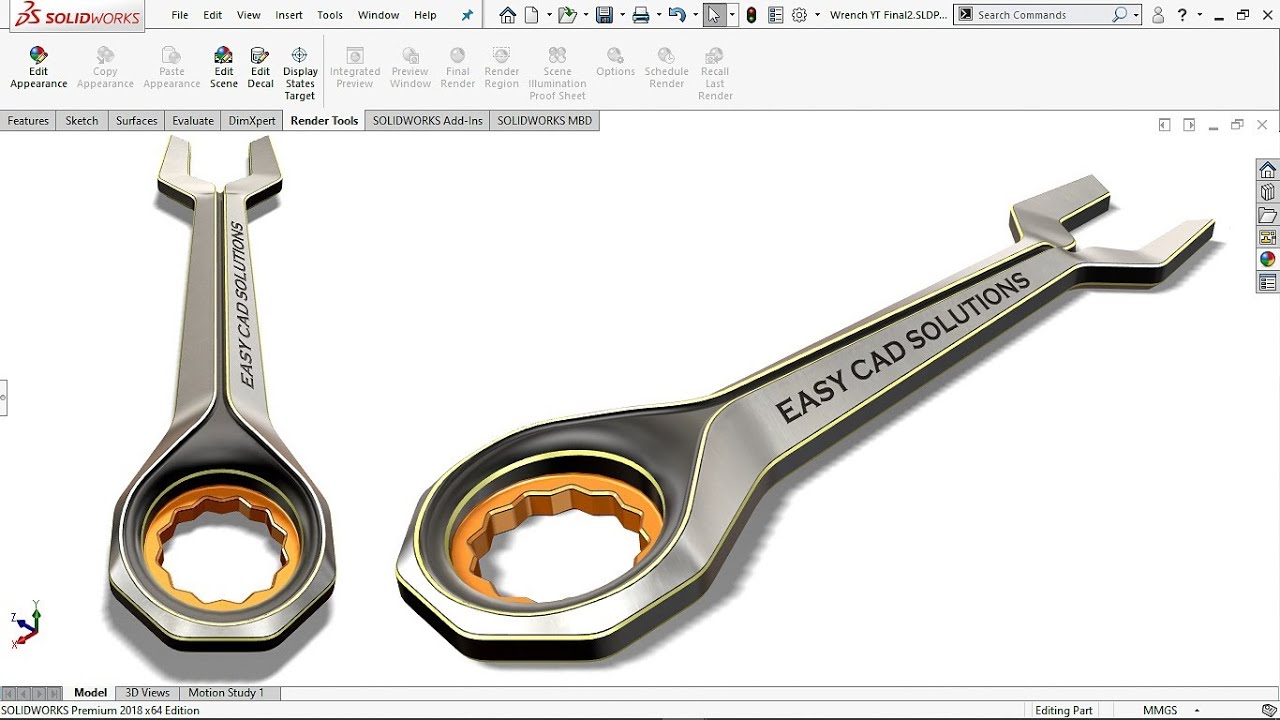Open the Insert menu
The height and width of the screenshot is (720, 1280).
(289, 15)
